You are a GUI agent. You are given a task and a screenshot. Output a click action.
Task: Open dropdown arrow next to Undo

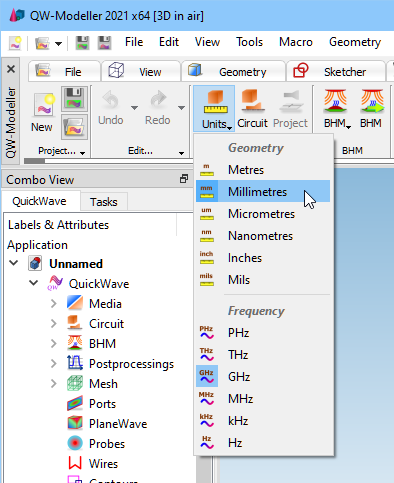click(x=134, y=108)
